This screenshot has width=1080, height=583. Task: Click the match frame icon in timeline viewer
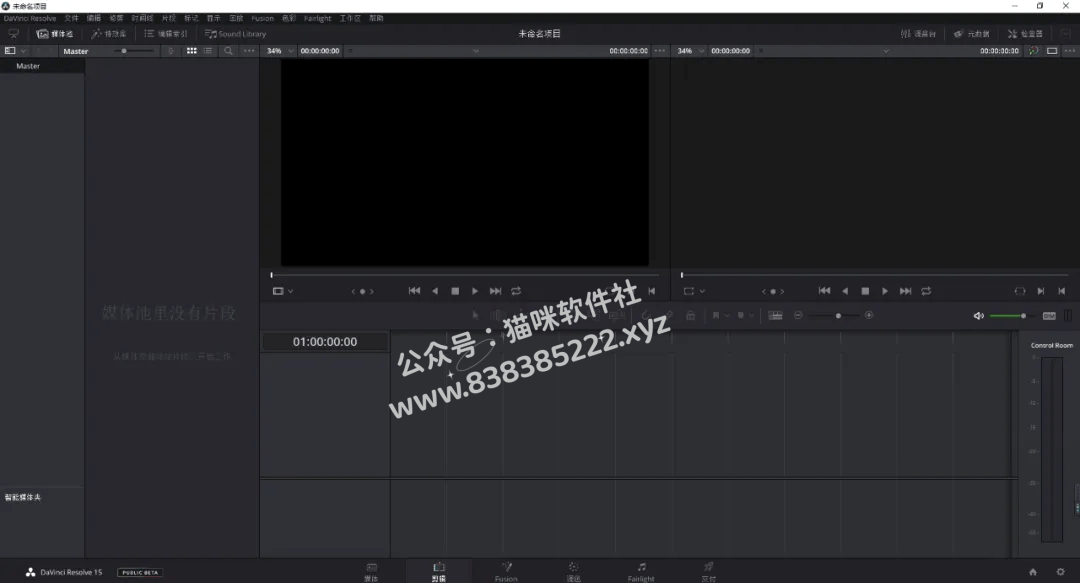tap(1020, 291)
